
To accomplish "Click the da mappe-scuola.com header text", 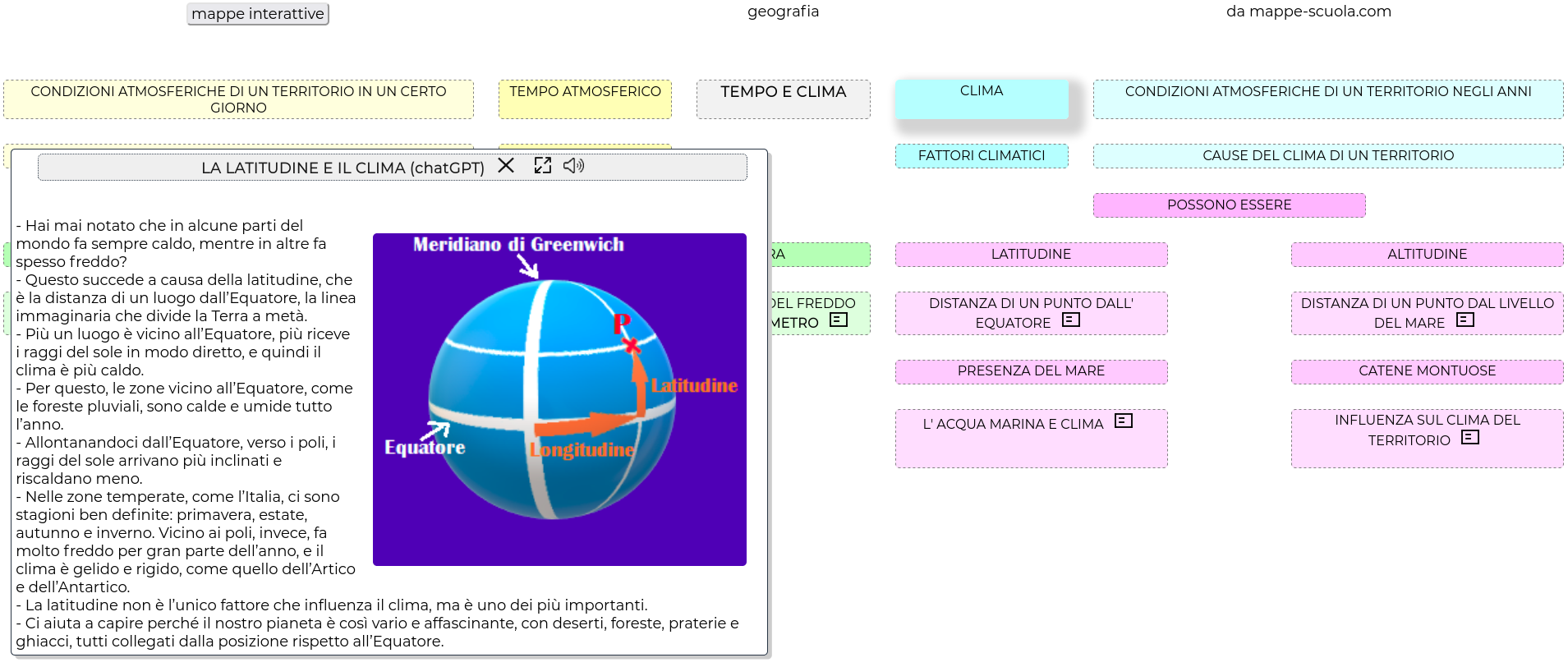I will click(x=1308, y=11).
